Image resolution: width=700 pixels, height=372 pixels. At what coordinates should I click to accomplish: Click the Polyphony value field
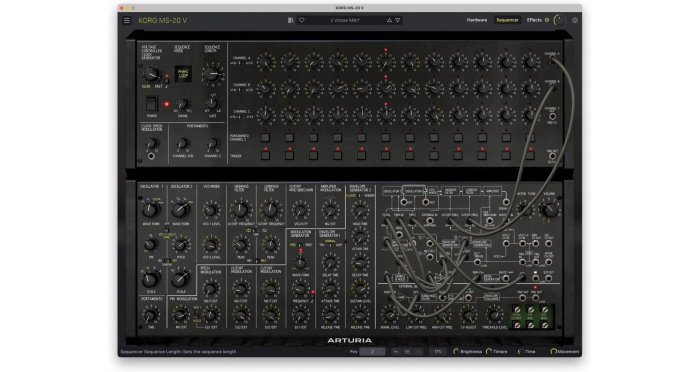tap(372, 351)
